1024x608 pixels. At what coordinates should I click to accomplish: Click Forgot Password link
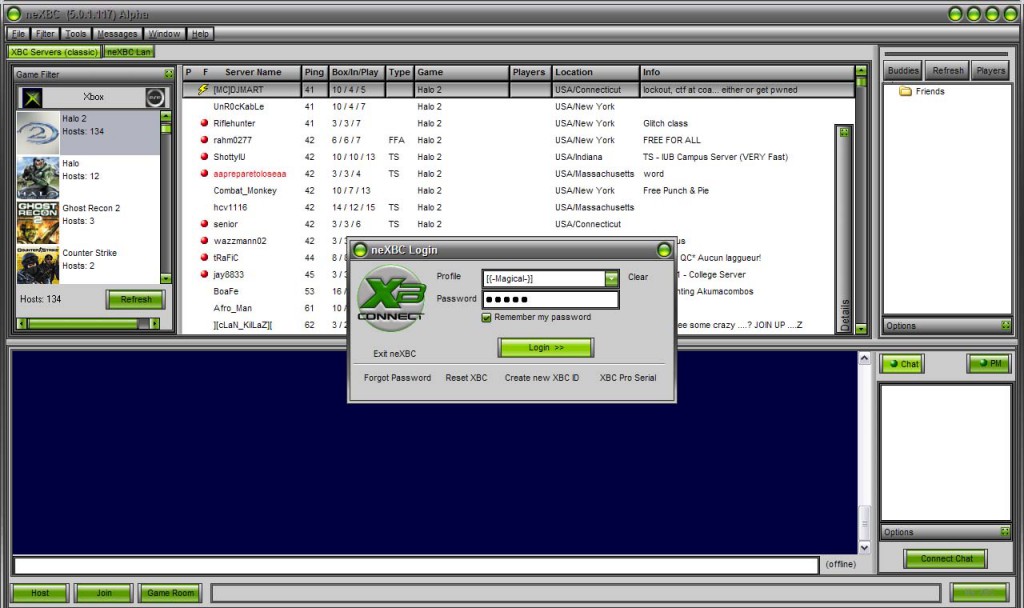(x=397, y=377)
